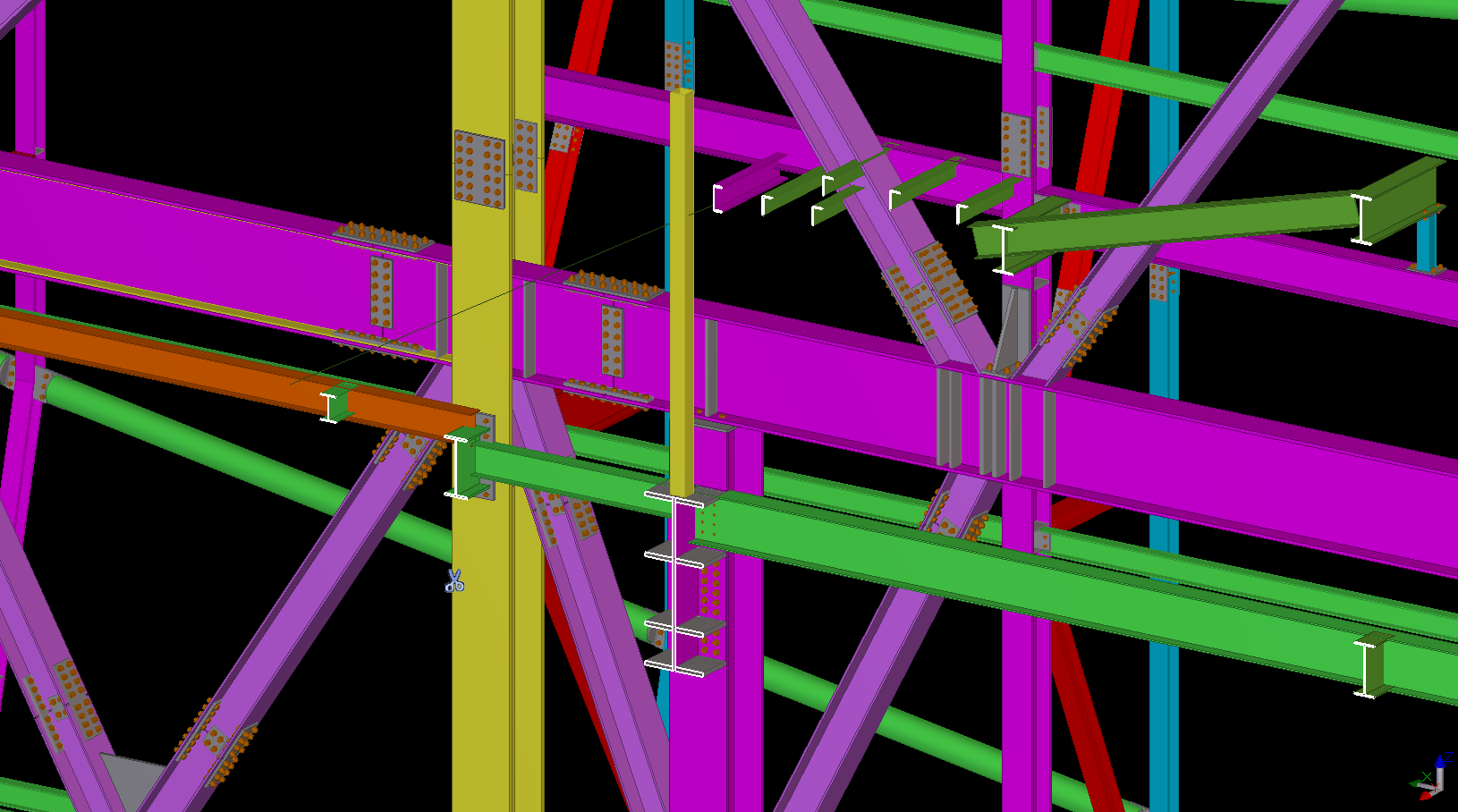The image size is (1458, 812).
Task: Pick I-section marker at right end of olive beam
Action: pyautogui.click(x=1361, y=219)
